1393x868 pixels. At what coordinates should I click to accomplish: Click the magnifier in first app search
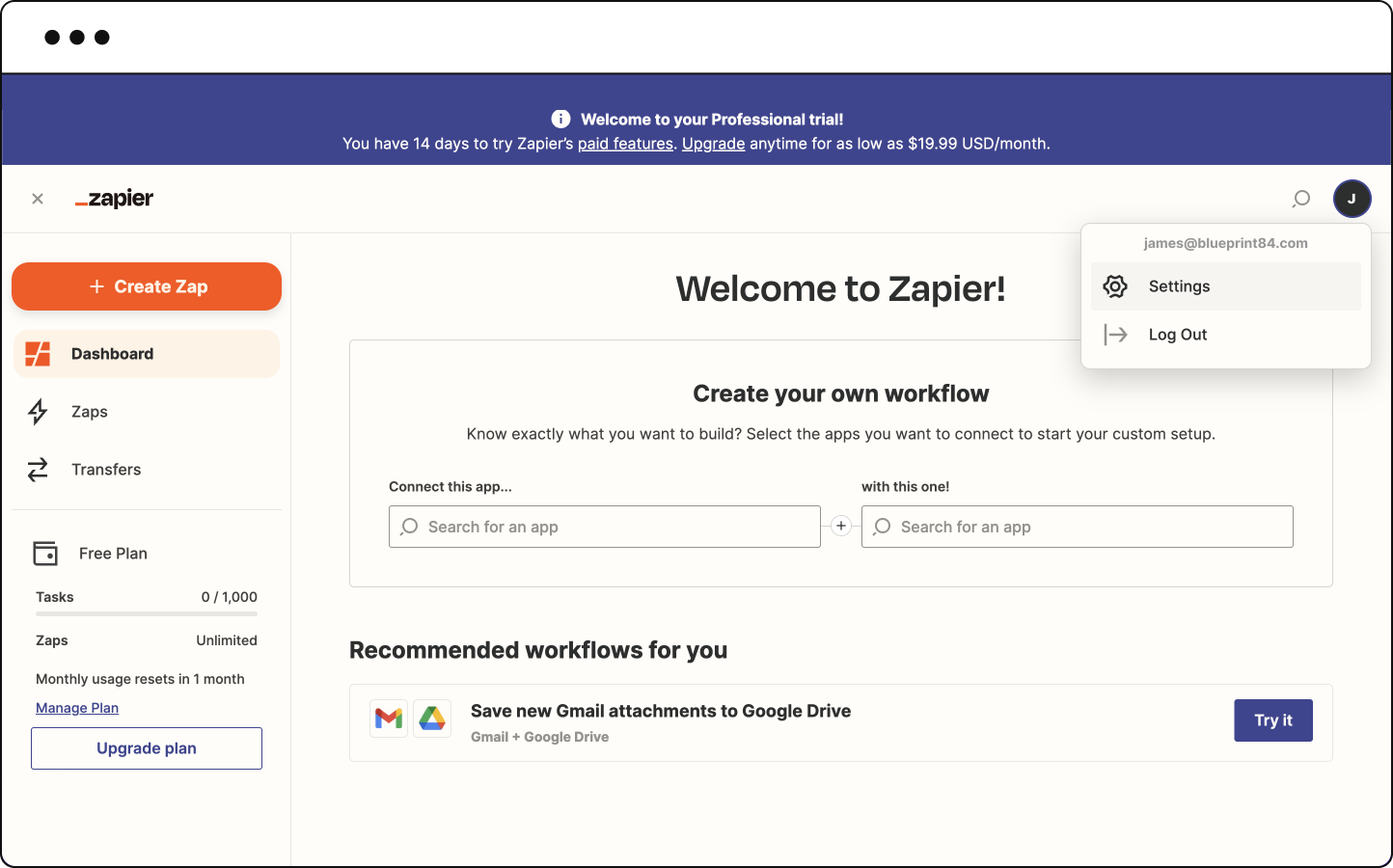409,527
